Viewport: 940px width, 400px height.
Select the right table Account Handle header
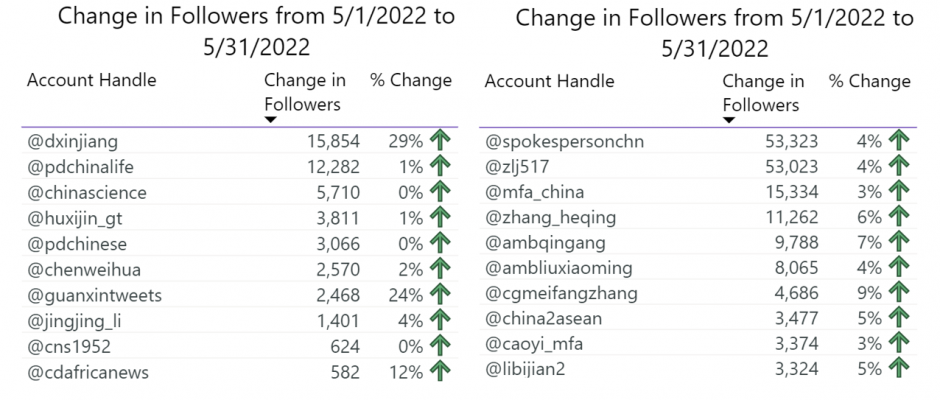[x=550, y=81]
